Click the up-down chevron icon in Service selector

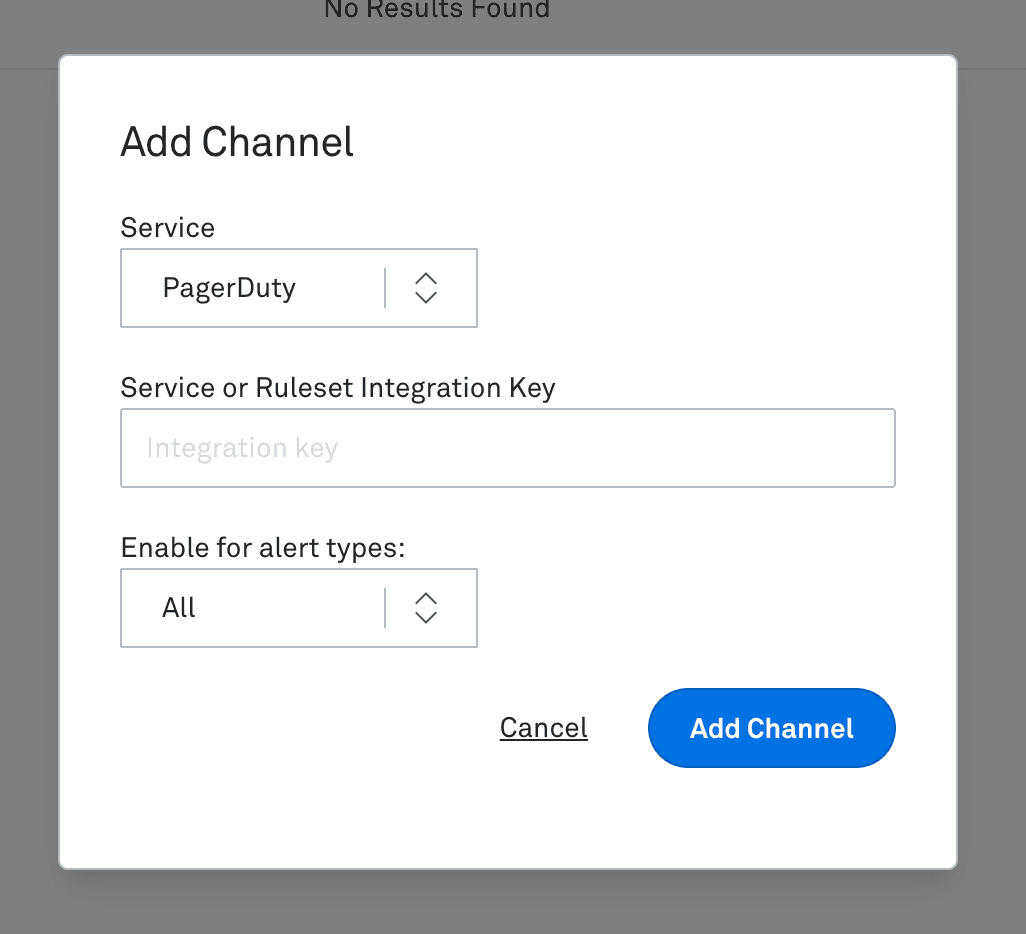click(x=426, y=288)
